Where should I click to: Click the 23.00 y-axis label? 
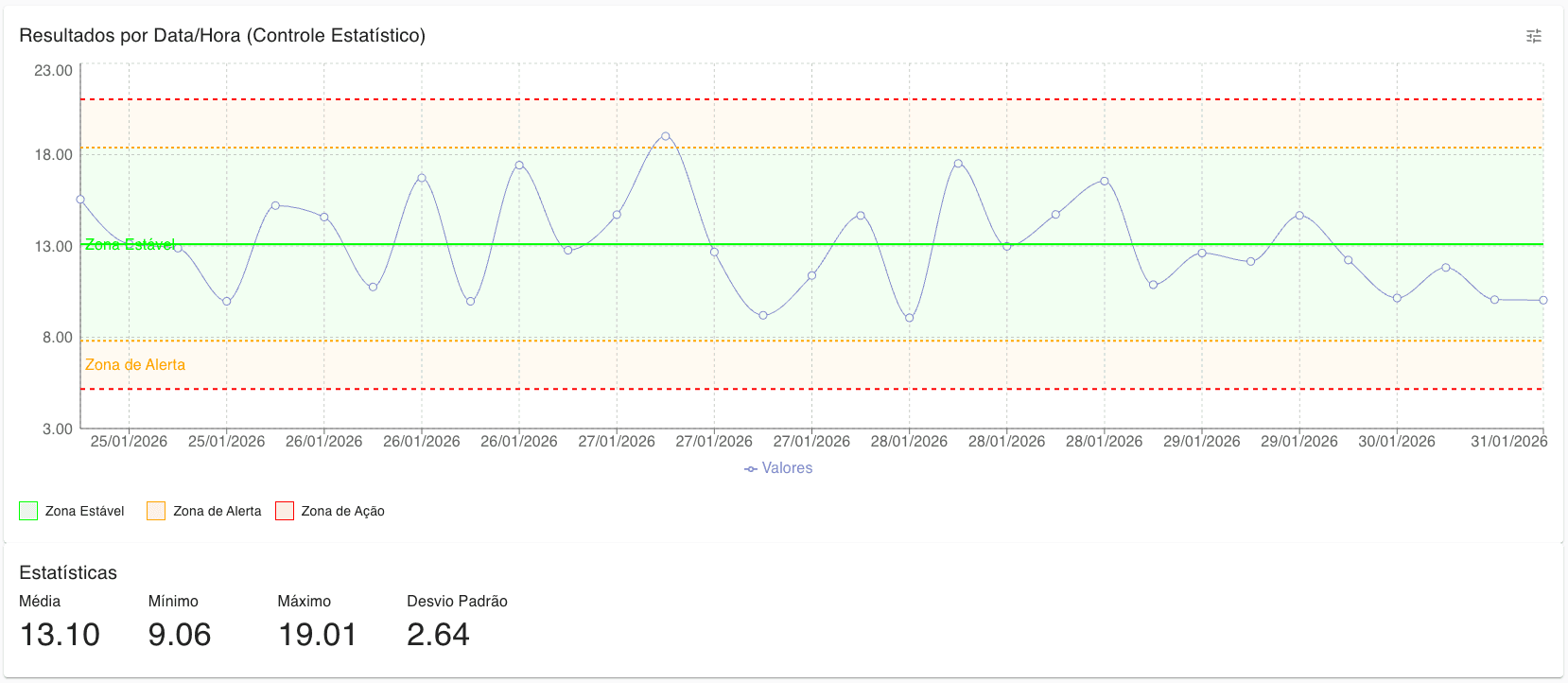coord(53,71)
